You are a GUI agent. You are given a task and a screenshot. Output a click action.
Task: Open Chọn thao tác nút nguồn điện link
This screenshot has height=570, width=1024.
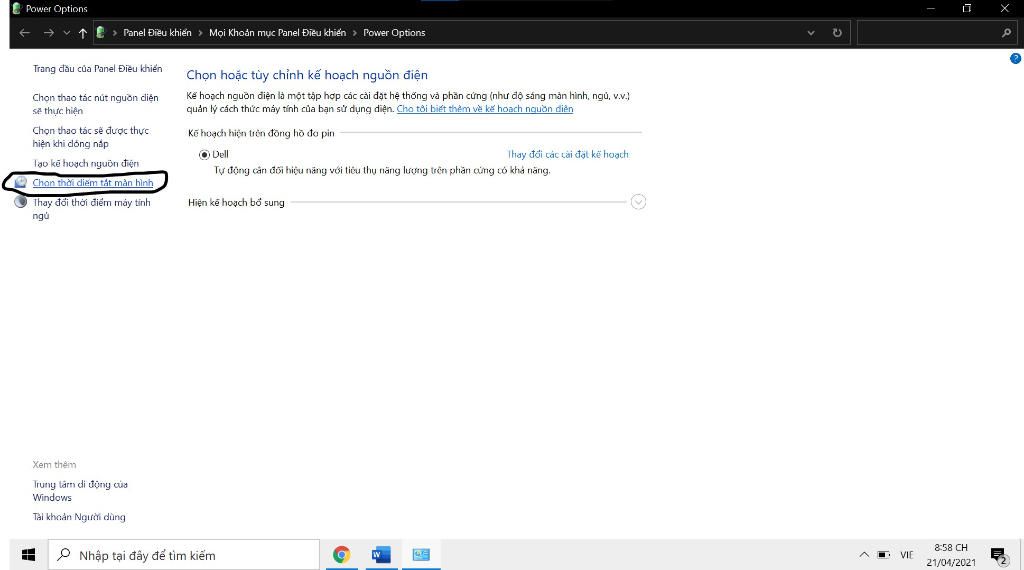click(x=95, y=104)
